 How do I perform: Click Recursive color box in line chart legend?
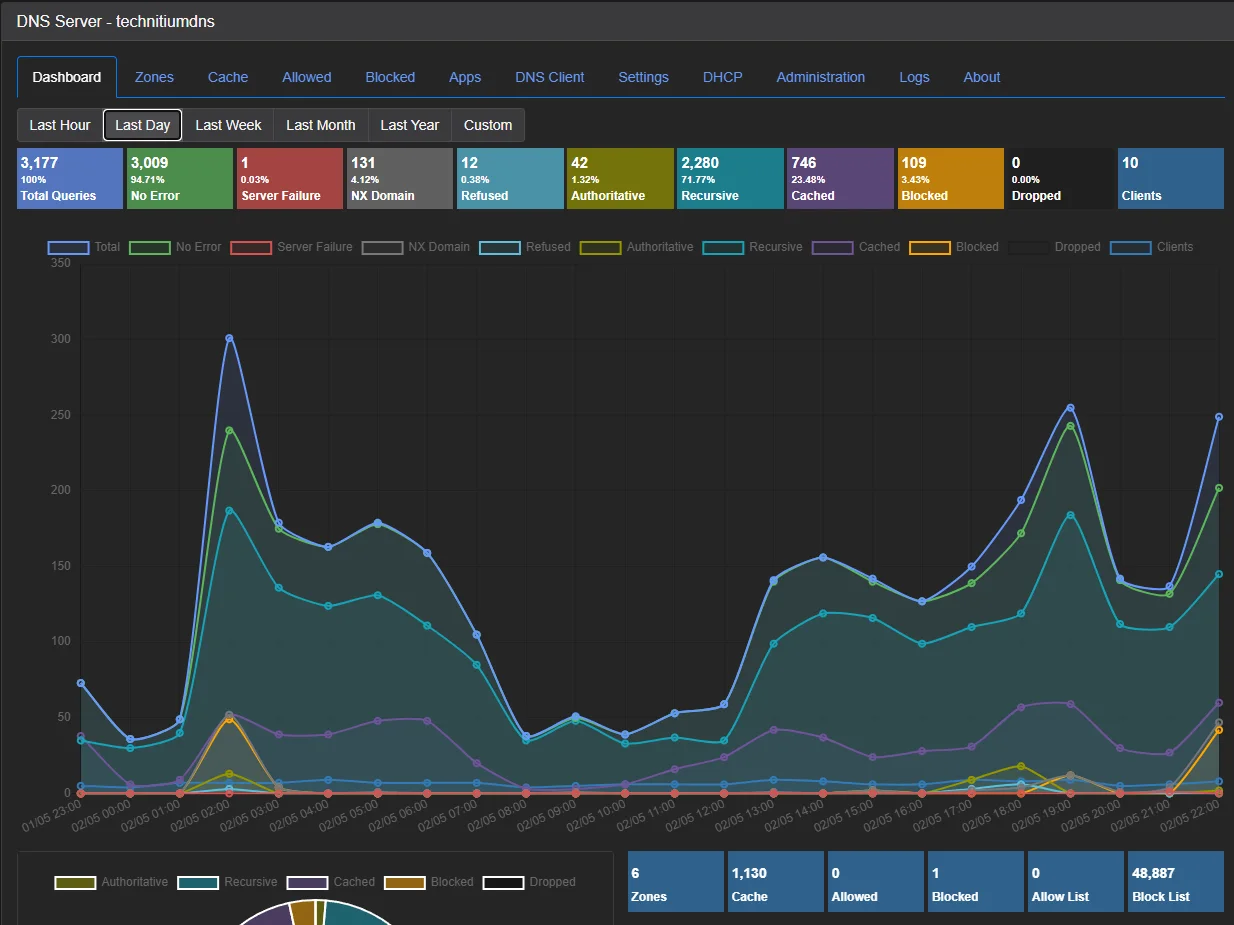click(x=724, y=247)
